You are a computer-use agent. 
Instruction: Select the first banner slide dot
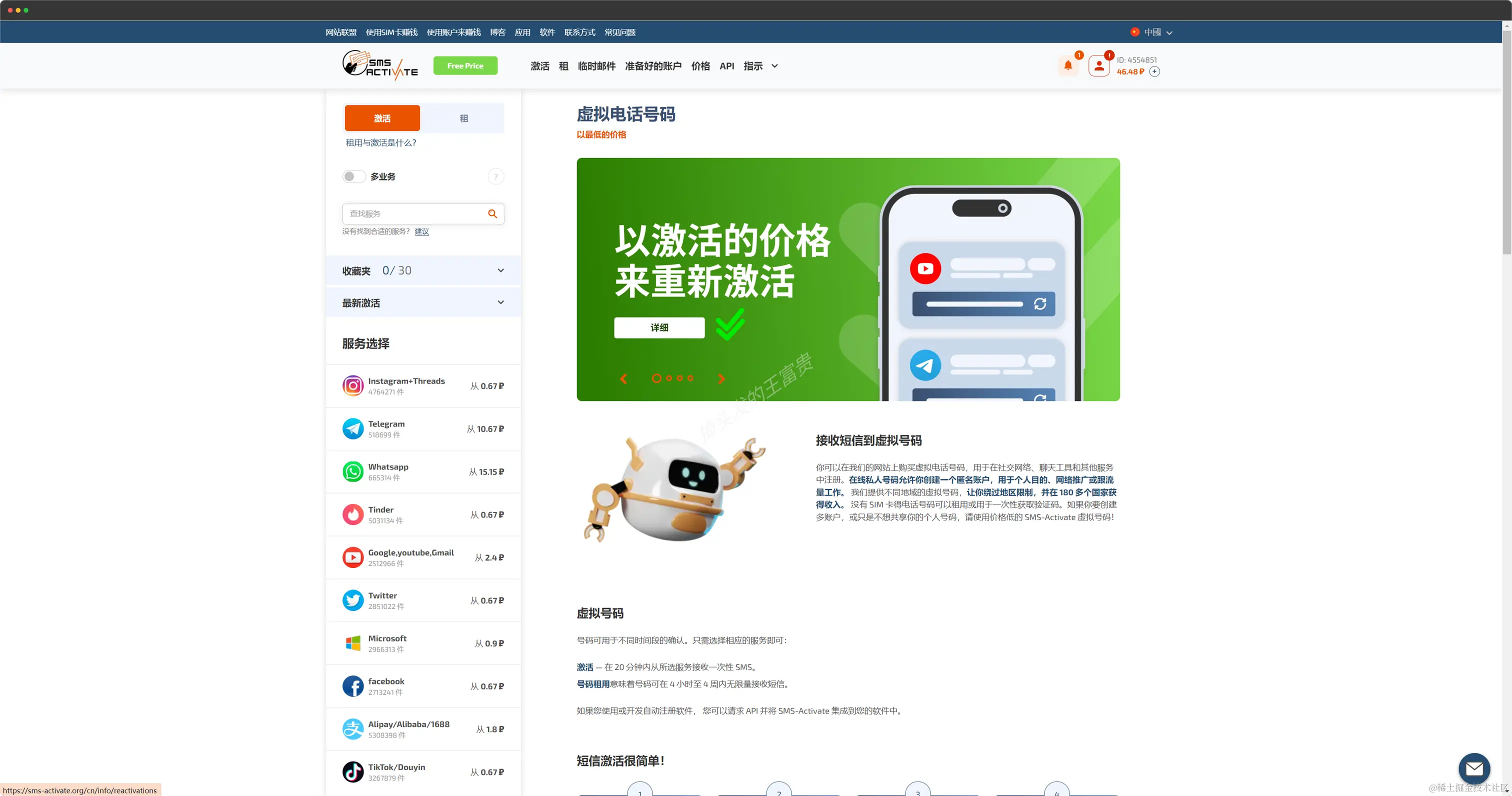click(656, 378)
